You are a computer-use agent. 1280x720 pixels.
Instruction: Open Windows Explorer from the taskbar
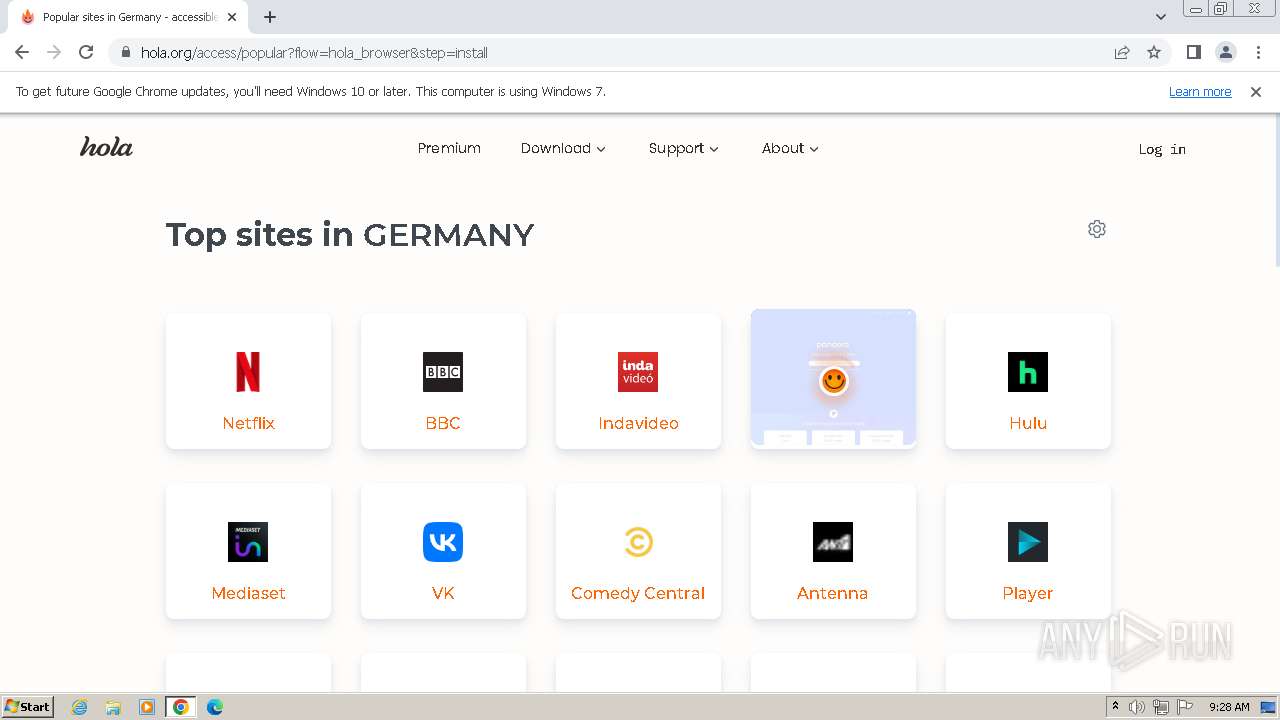(x=113, y=707)
